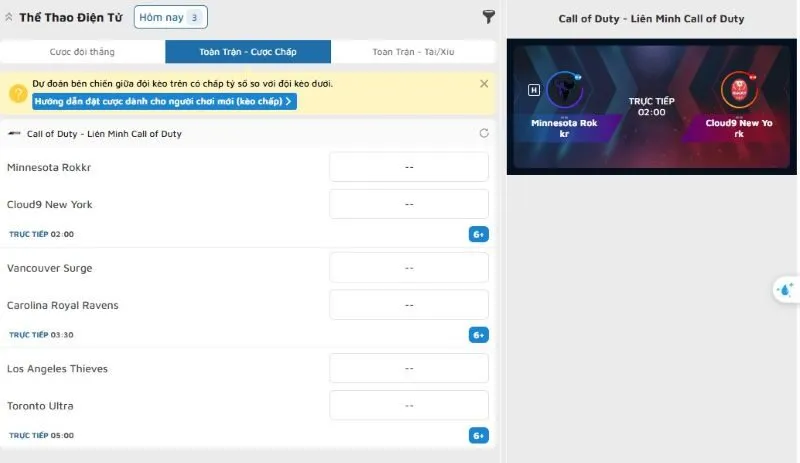The image size is (800, 463).
Task: Select the Carolina Royal Ravens odds box
Action: click(x=408, y=305)
